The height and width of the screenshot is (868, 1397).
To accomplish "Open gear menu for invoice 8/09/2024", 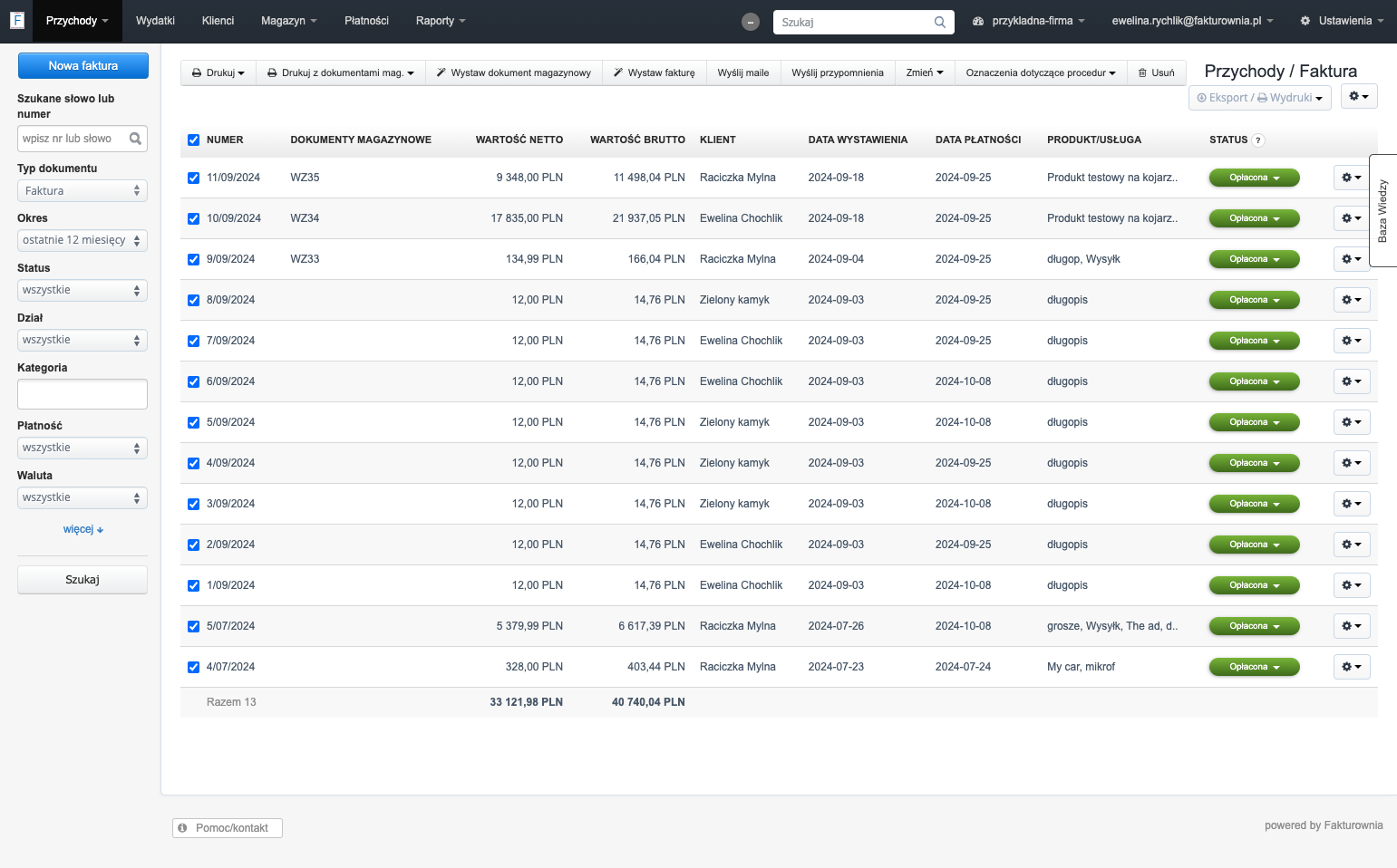I will point(1352,300).
